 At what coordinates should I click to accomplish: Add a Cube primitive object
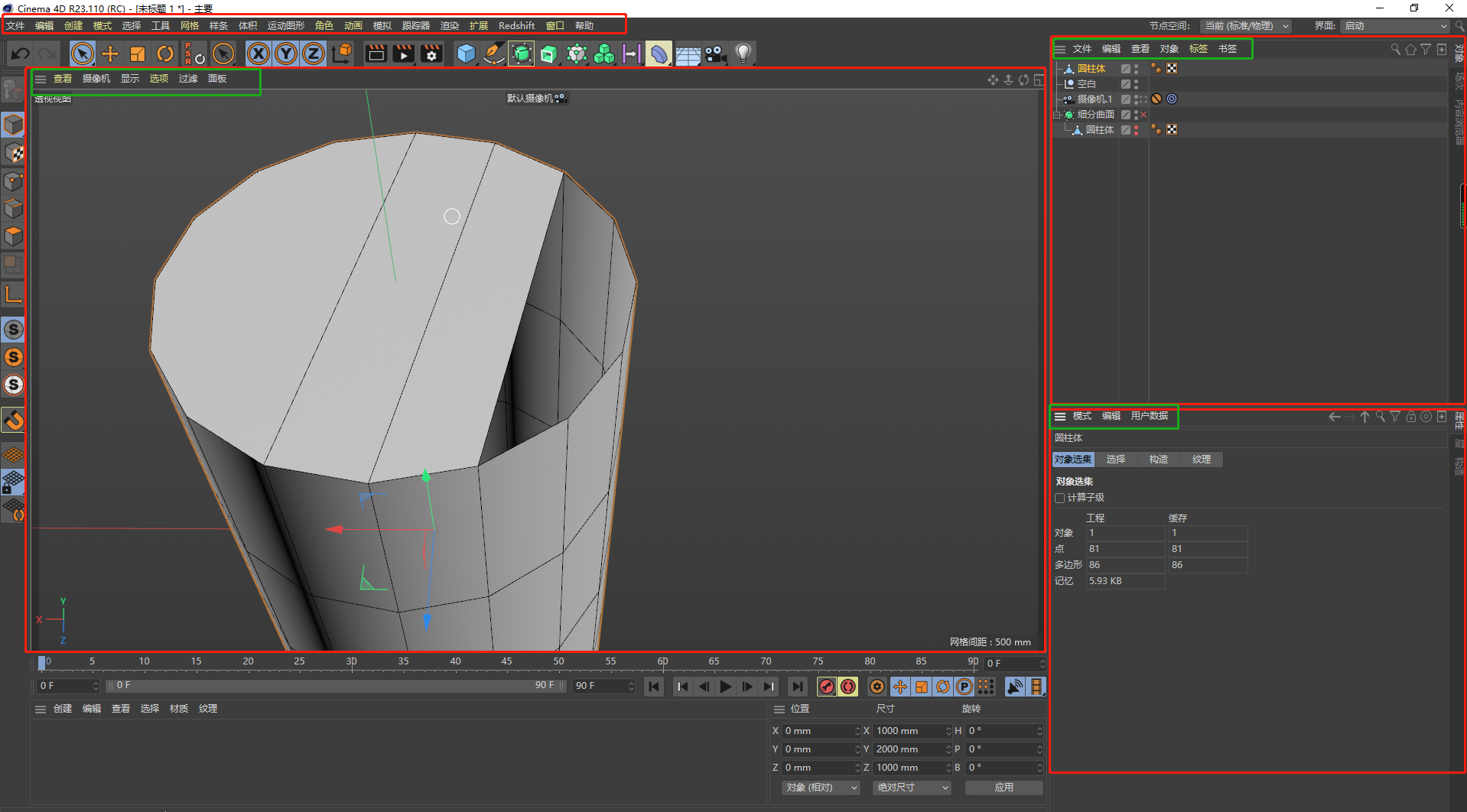point(466,54)
